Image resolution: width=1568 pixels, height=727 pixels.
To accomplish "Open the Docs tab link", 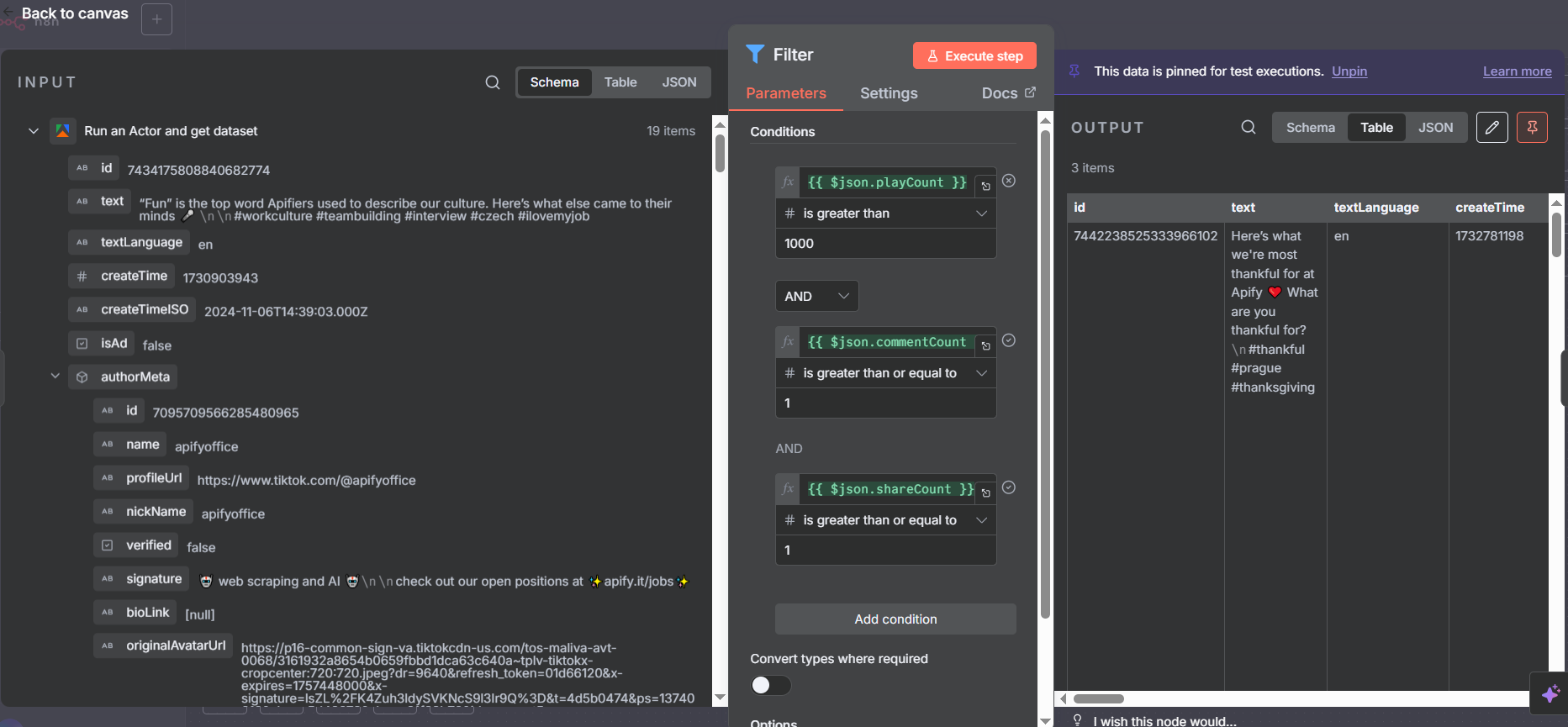I will point(1008,93).
